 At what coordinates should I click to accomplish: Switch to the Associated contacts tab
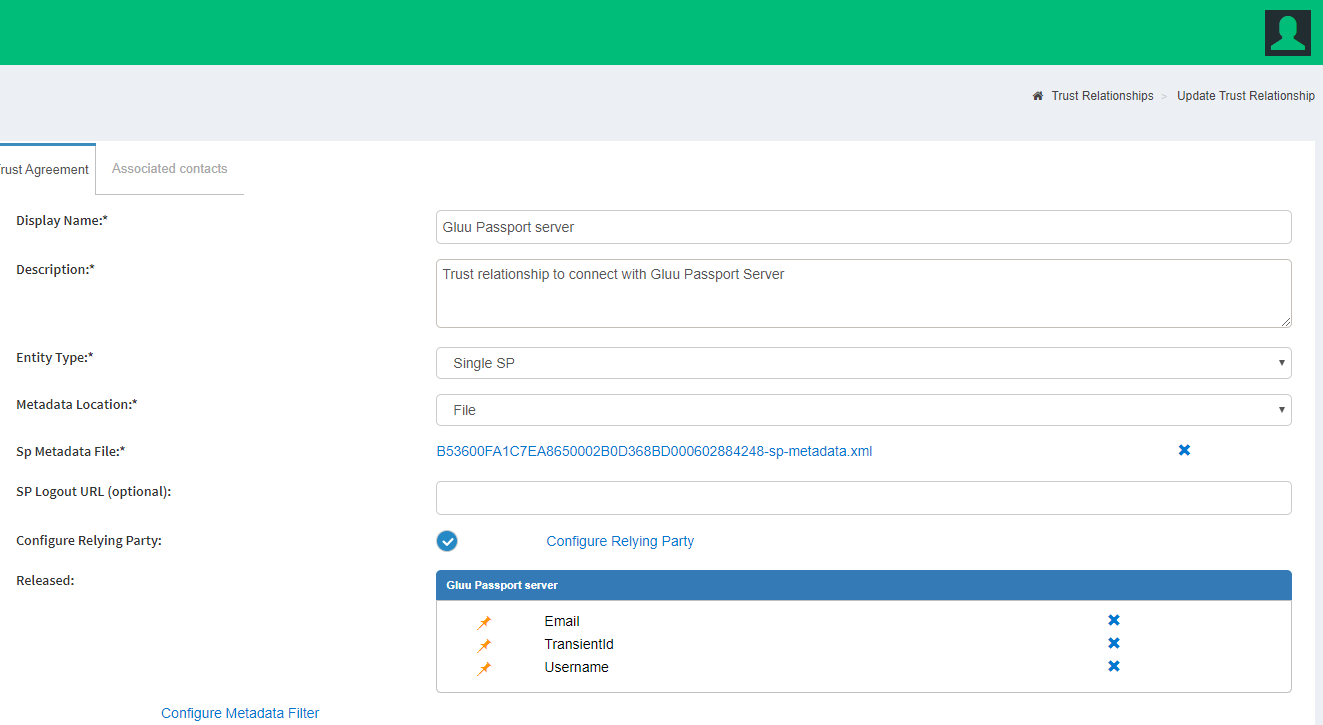pos(169,169)
